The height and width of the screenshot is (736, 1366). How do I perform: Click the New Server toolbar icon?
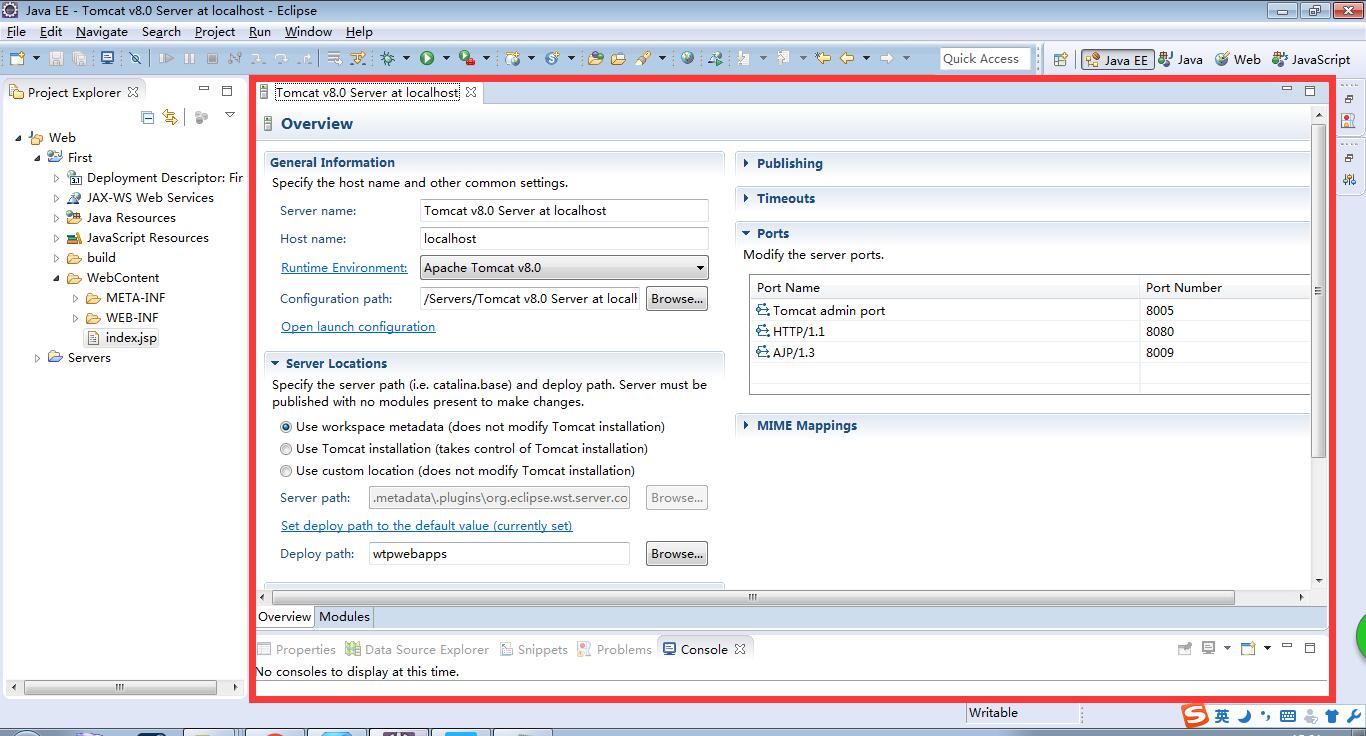tap(513, 59)
